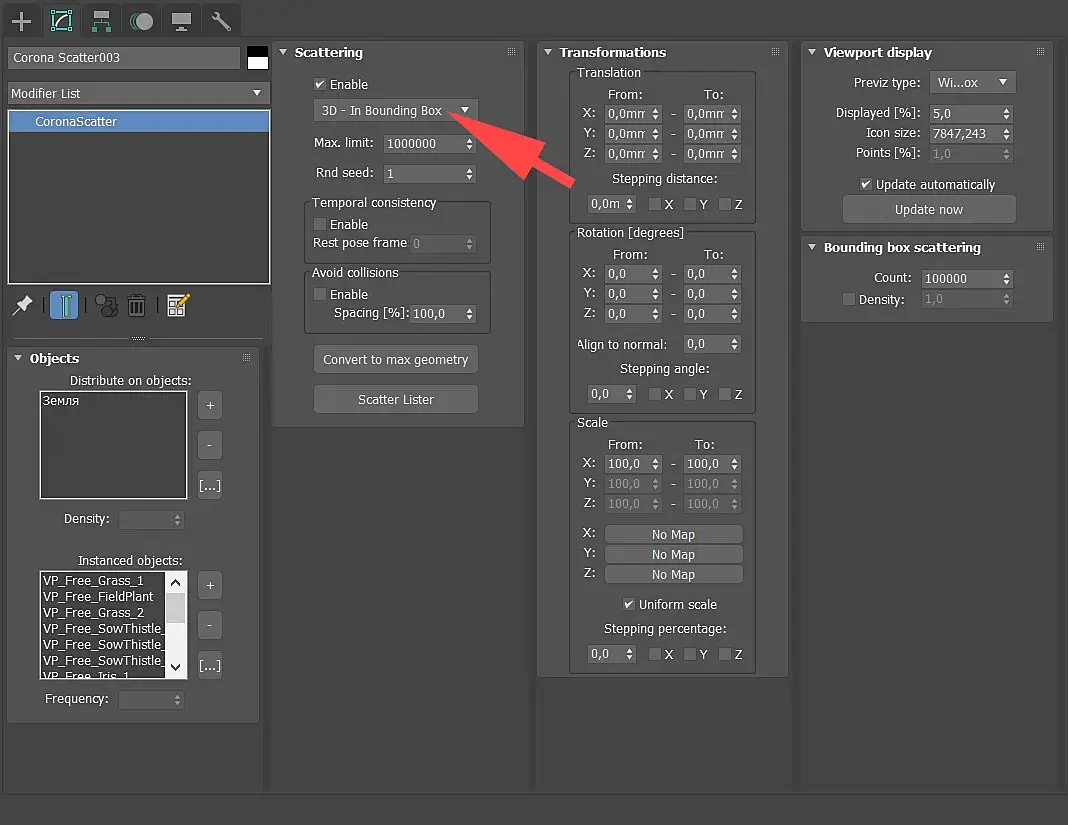Click the Pin Stack icon
The image size is (1068, 825).
(x=22, y=305)
